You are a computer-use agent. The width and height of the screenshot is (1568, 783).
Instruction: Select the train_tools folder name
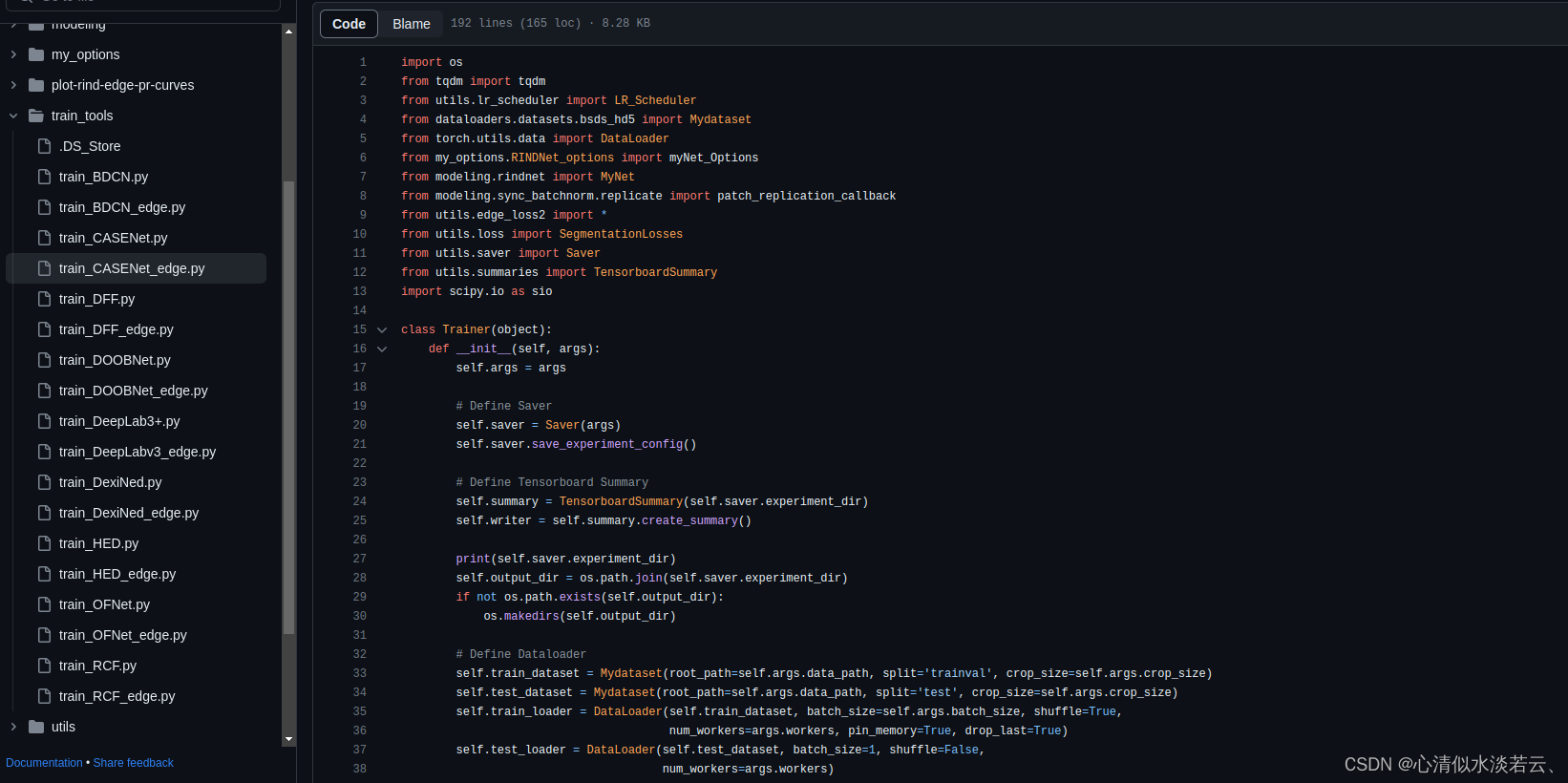click(82, 116)
